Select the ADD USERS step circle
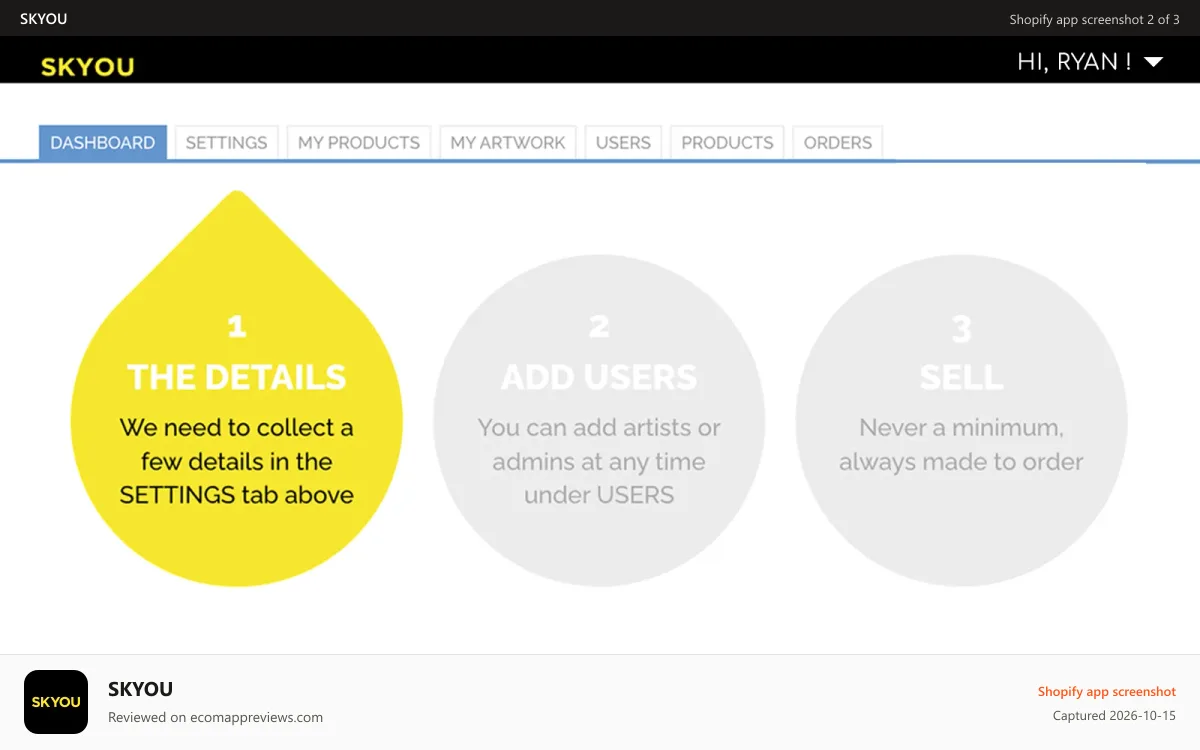Viewport: 1200px width, 750px height. [599, 420]
